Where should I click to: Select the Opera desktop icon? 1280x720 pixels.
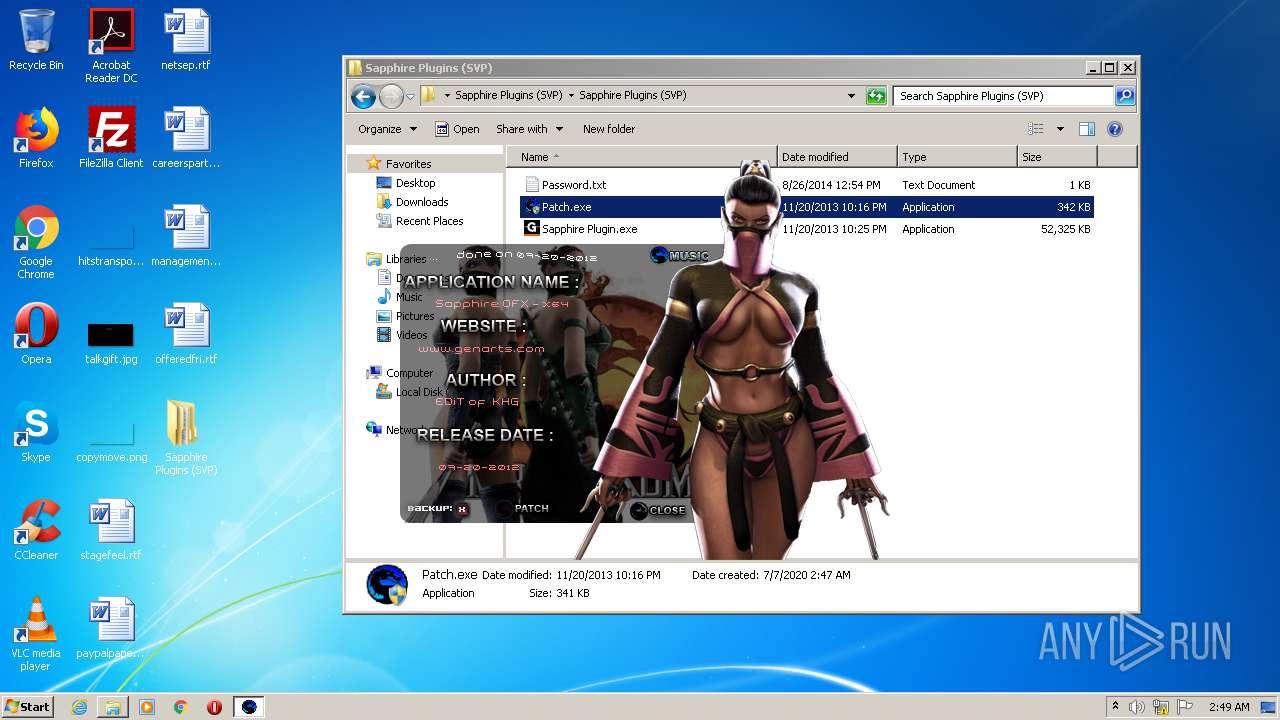point(36,334)
